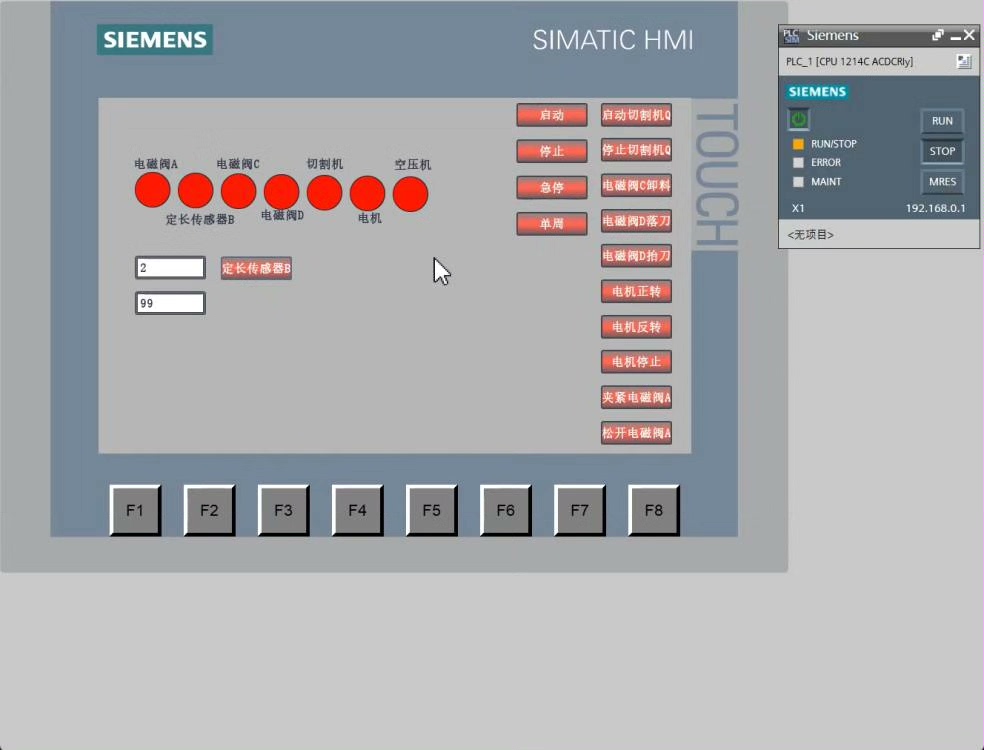This screenshot has height=750, width=984.
Task: Click the 电磁阀D抬刀 button
Action: 636,255
